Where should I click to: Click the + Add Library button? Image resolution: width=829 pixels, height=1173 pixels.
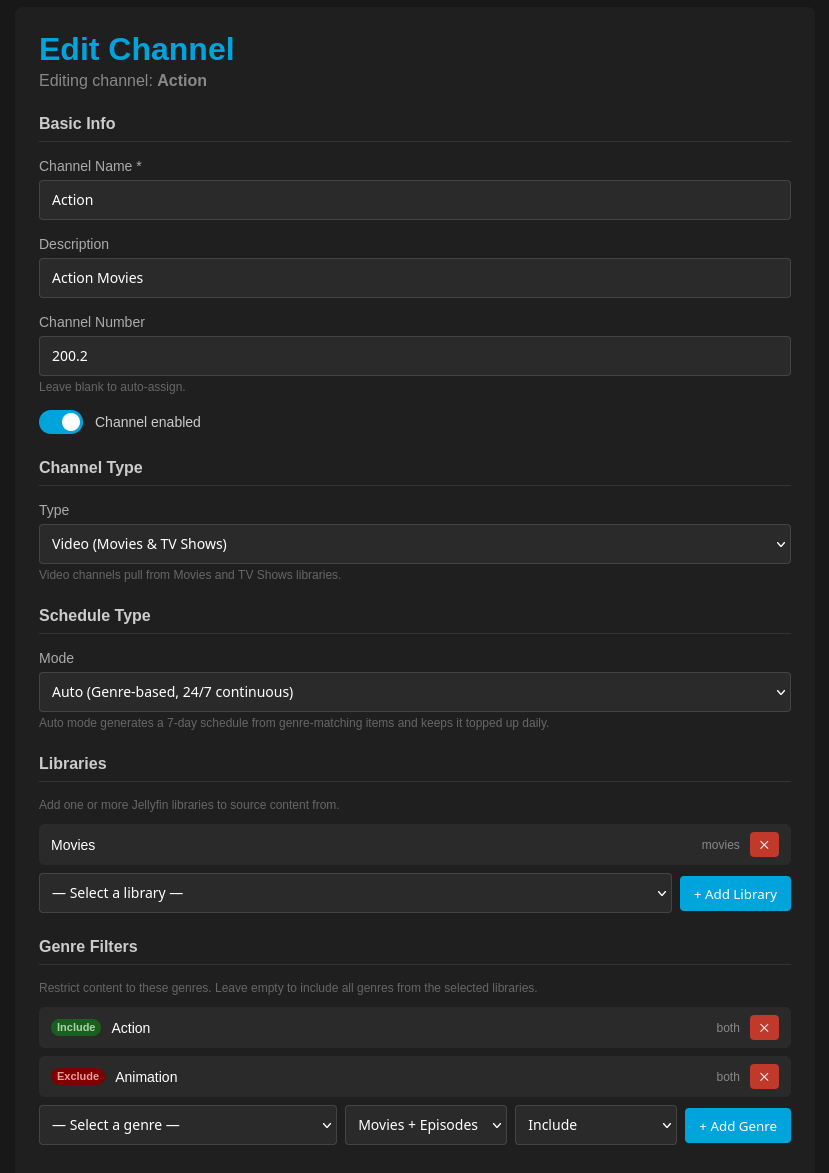tap(735, 893)
